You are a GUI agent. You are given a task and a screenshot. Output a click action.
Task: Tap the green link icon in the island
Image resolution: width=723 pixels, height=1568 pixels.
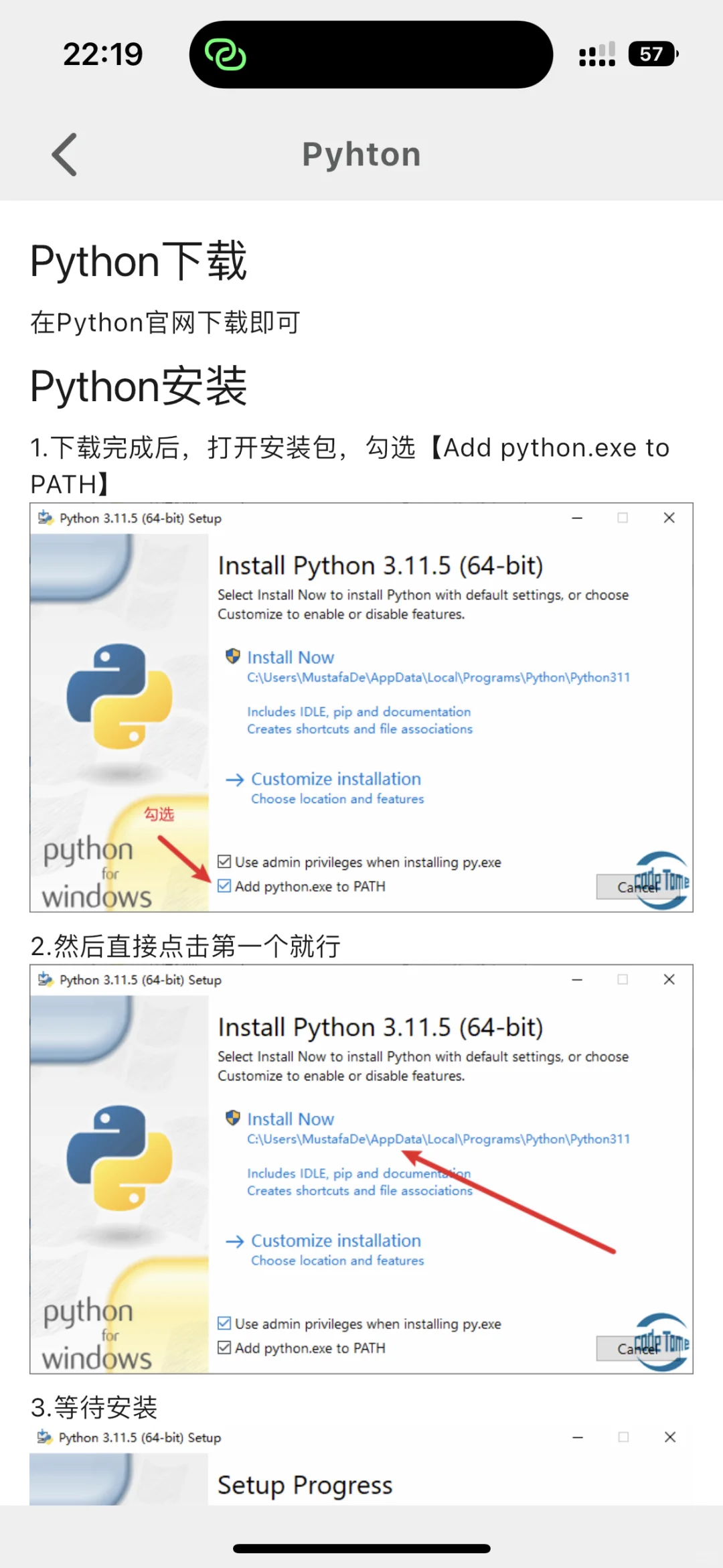coord(225,54)
